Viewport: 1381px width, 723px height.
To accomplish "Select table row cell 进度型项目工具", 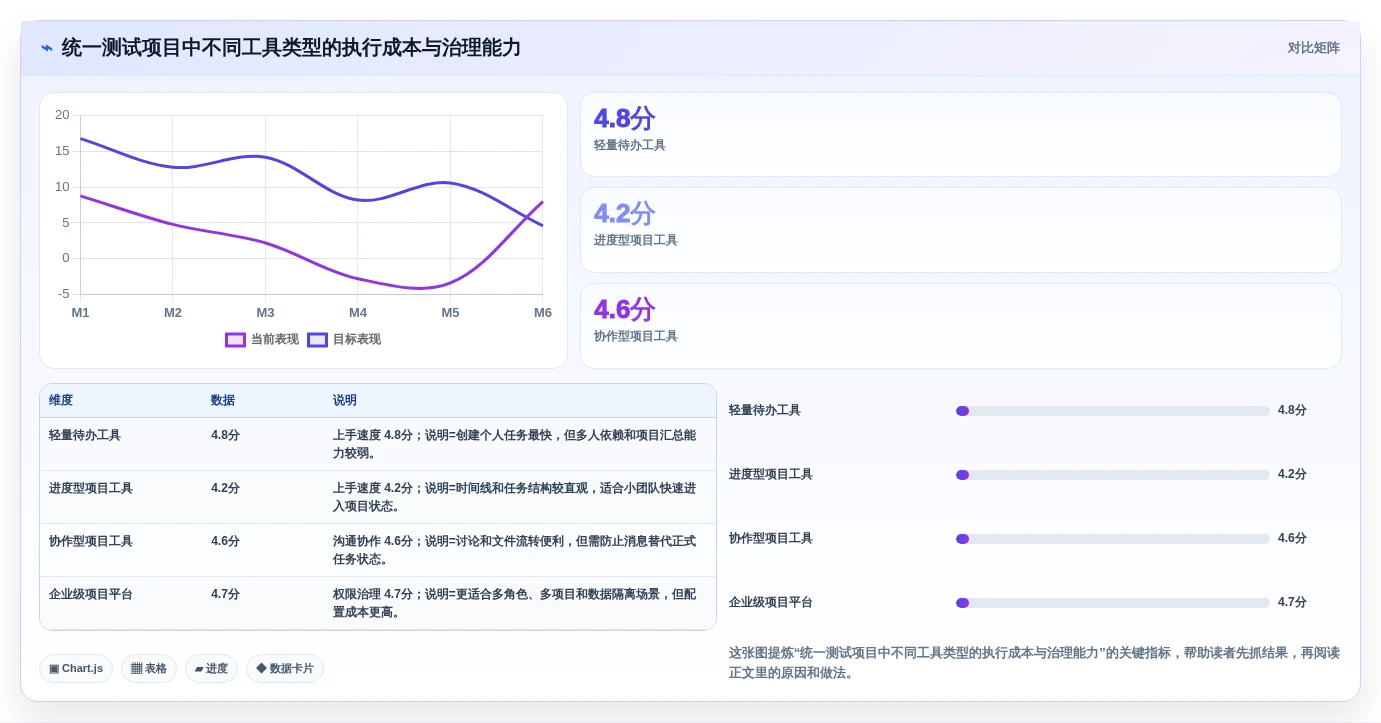I will pos(91,488).
